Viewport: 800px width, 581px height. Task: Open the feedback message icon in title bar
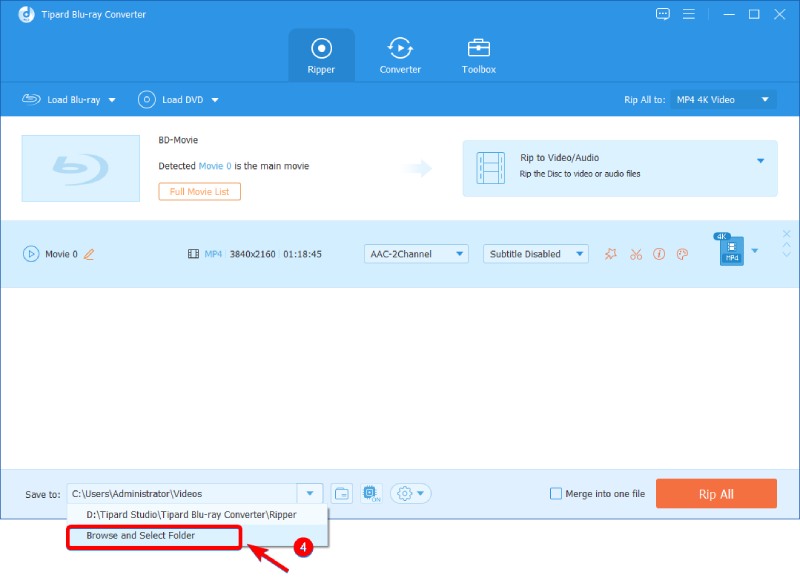pyautogui.click(x=663, y=14)
